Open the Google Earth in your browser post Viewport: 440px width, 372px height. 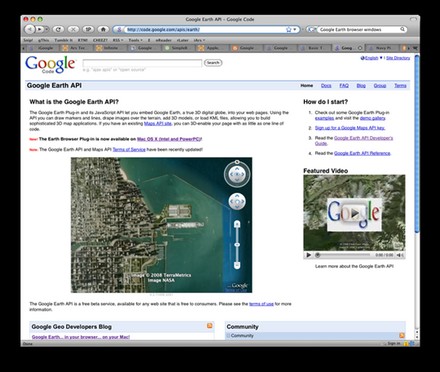[x=81, y=337]
